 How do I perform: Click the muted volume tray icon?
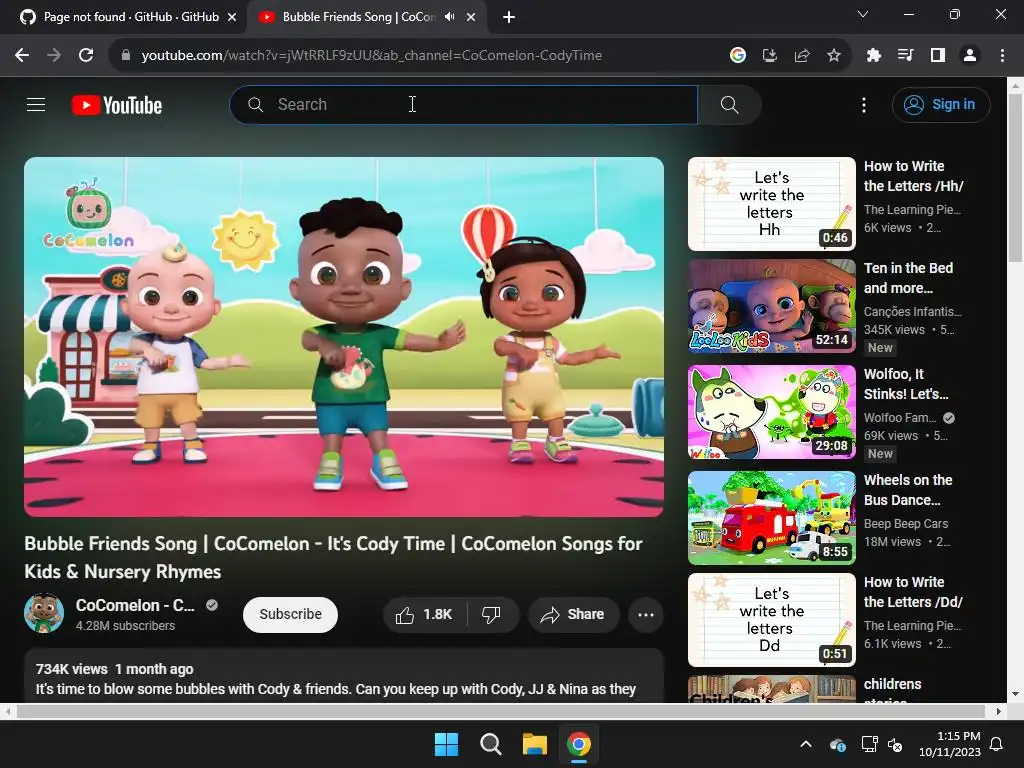895,744
